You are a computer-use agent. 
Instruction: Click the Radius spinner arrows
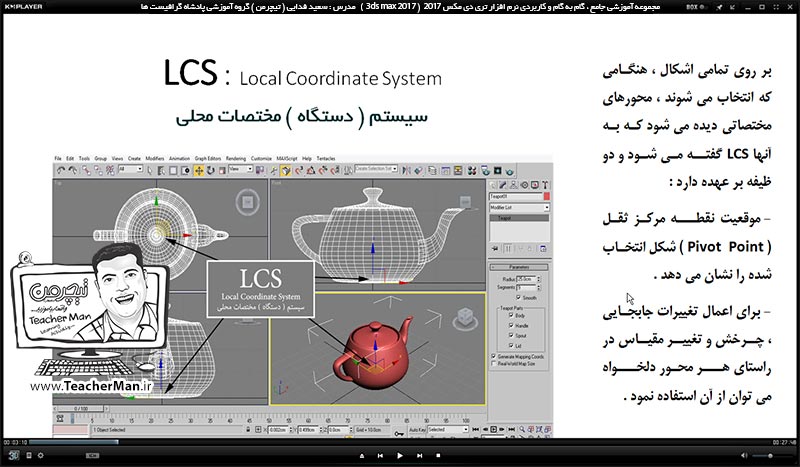pos(538,280)
